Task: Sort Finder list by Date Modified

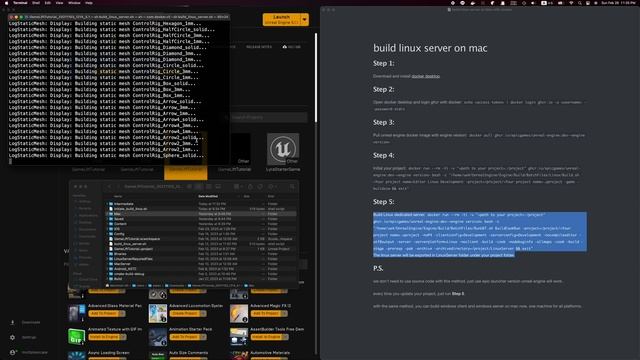Action: tap(208, 196)
